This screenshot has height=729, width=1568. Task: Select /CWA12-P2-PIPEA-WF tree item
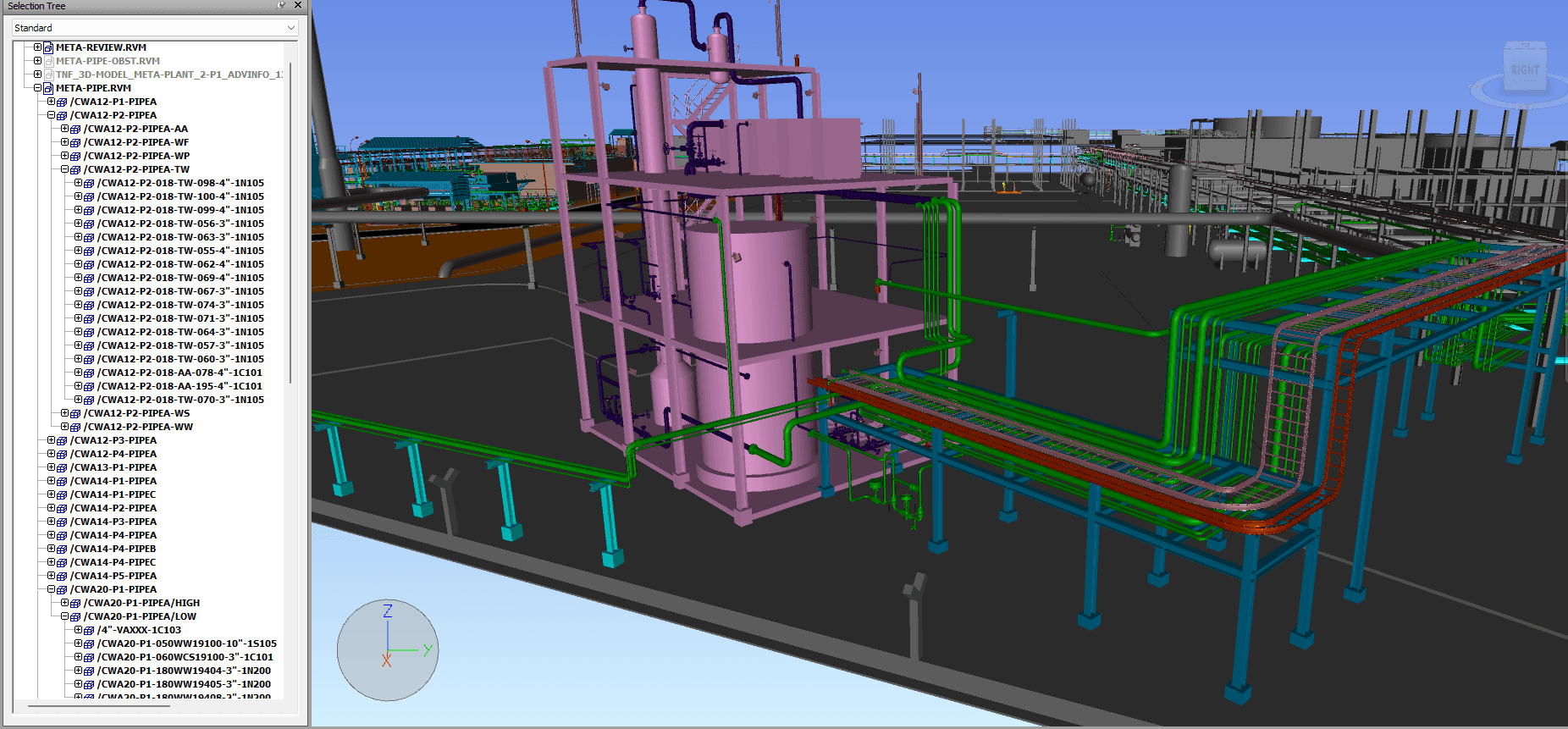pos(136,142)
